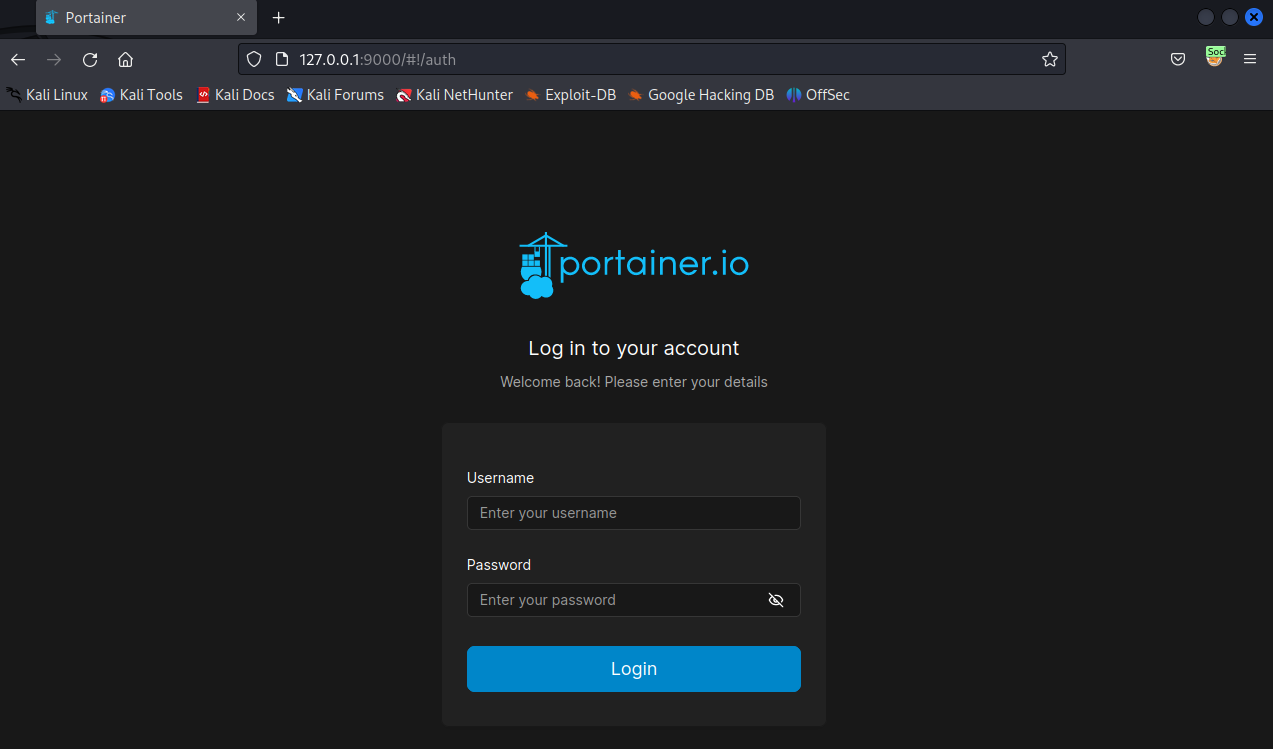Image resolution: width=1273 pixels, height=749 pixels.
Task: Open Kali NetHunter bookmark
Action: pyautogui.click(x=454, y=95)
